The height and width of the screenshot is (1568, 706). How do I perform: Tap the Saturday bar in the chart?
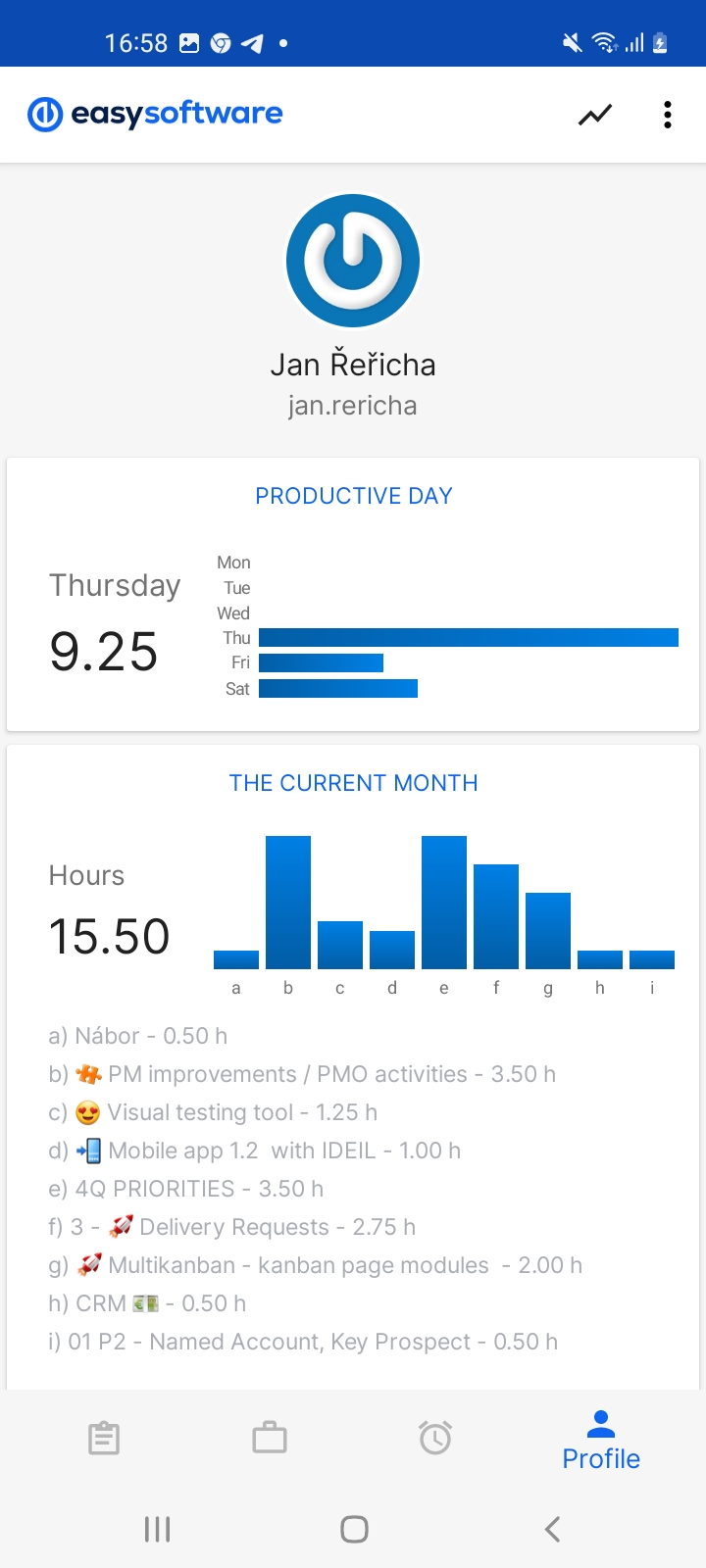tap(338, 689)
